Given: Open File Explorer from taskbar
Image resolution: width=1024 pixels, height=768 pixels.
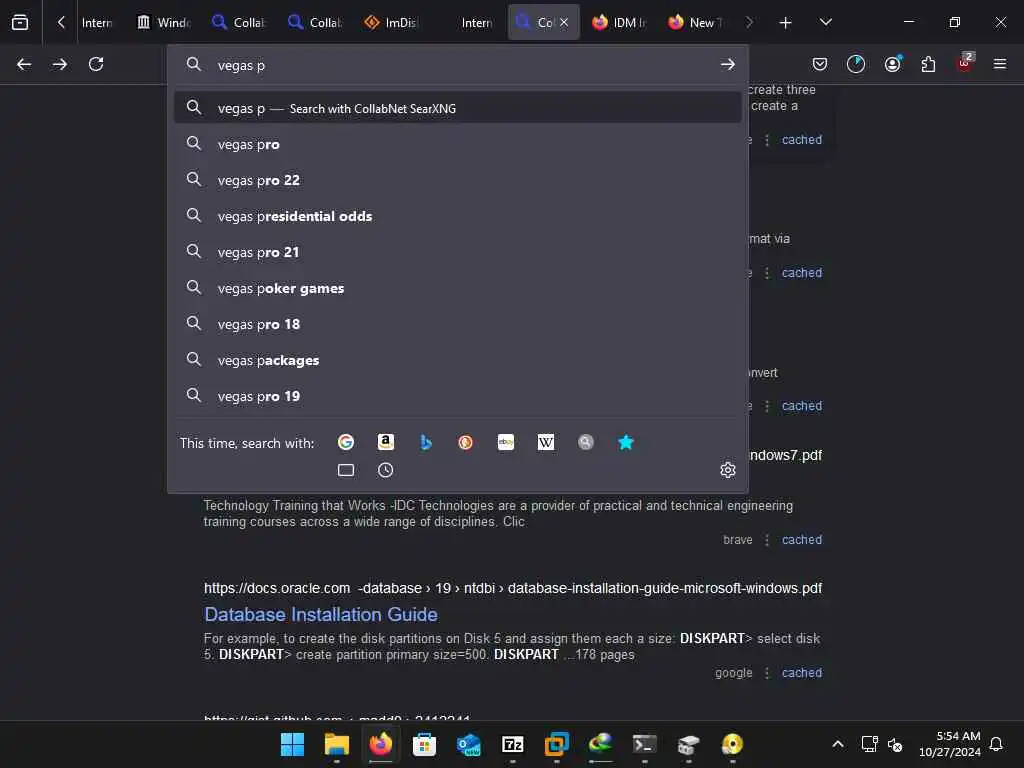Looking at the screenshot, I should pos(337,744).
